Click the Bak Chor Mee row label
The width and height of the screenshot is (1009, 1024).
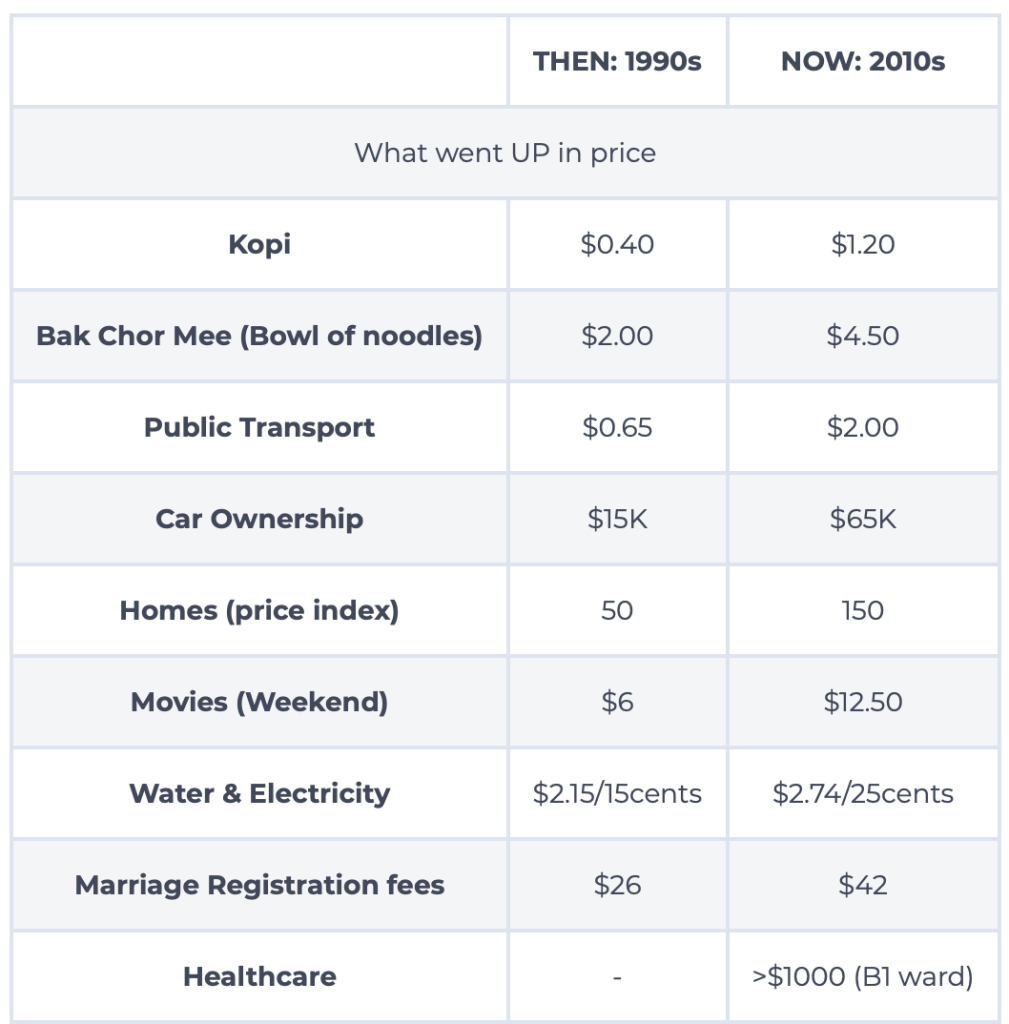click(259, 336)
